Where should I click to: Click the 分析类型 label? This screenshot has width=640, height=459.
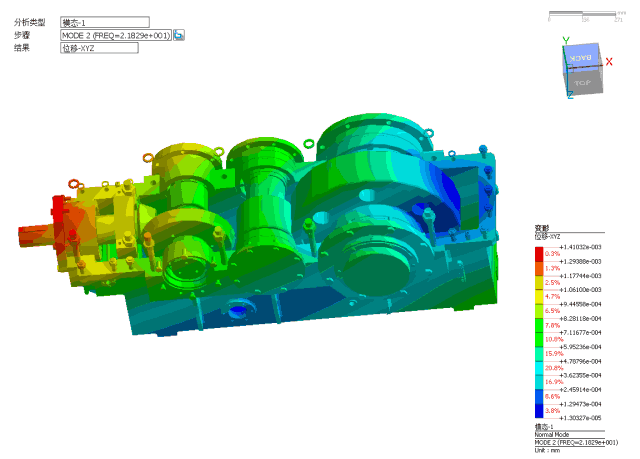pos(29,22)
